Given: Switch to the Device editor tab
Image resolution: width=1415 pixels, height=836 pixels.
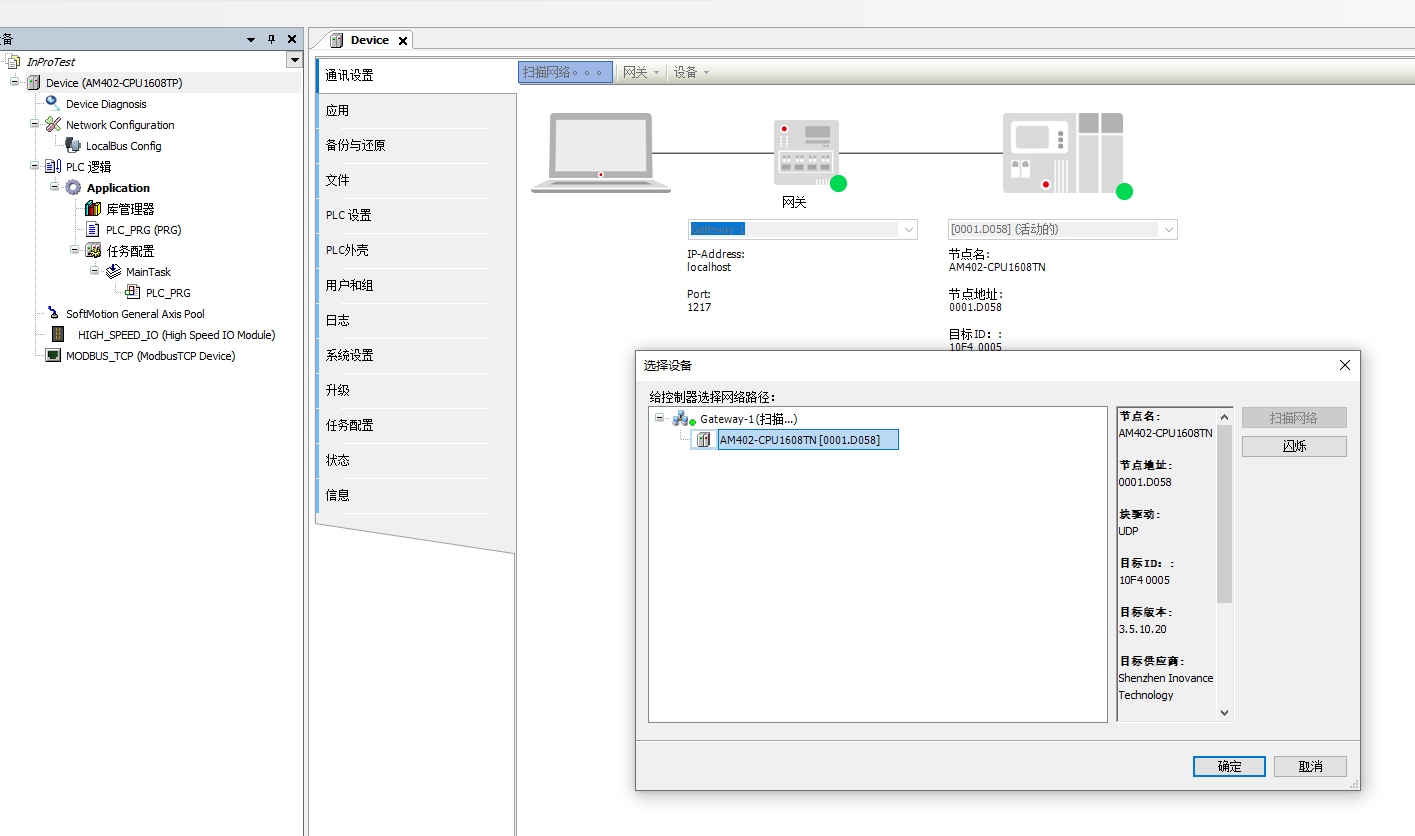Looking at the screenshot, I should click(370, 40).
